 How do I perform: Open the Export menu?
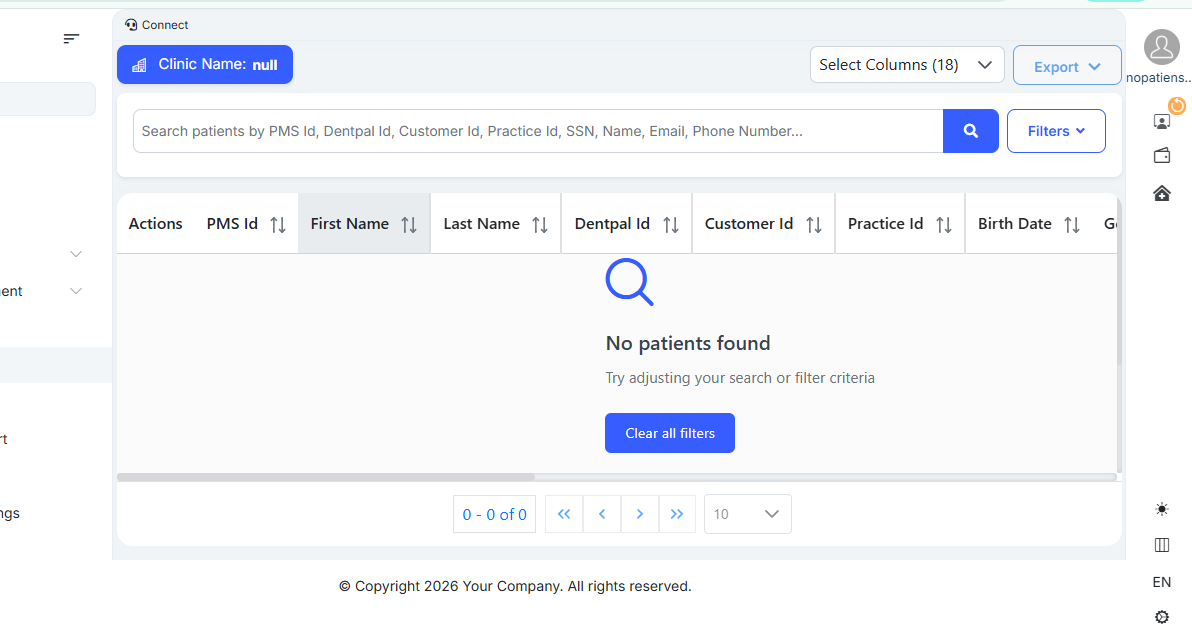1067,66
